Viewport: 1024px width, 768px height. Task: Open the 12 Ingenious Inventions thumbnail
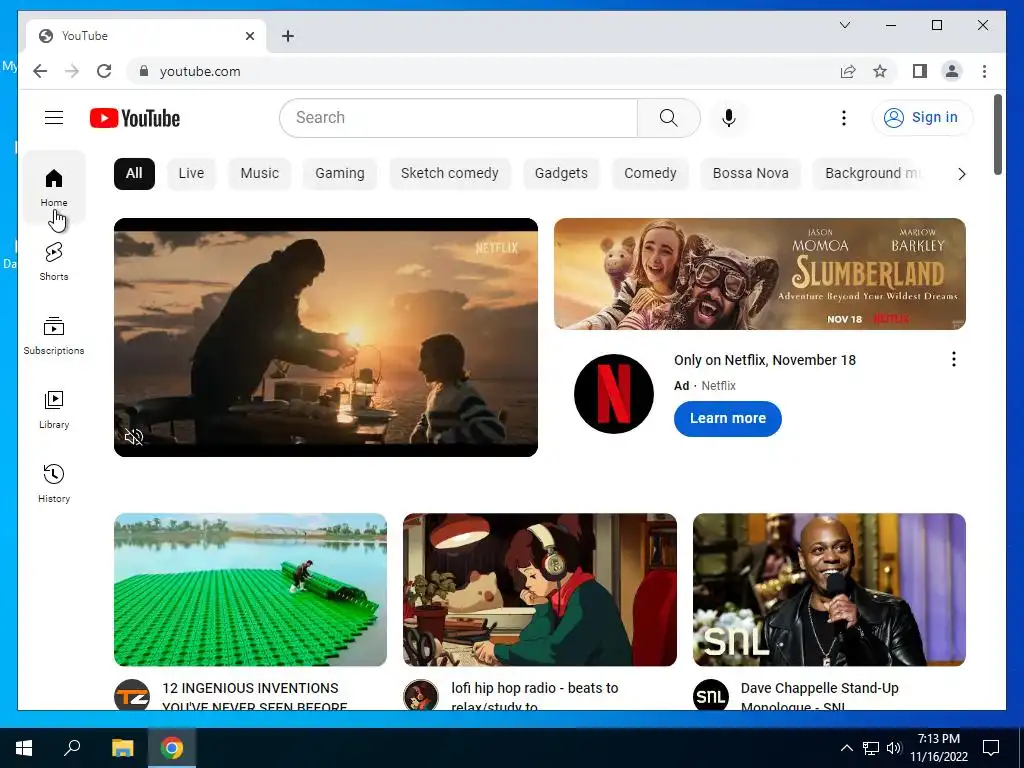tap(250, 590)
